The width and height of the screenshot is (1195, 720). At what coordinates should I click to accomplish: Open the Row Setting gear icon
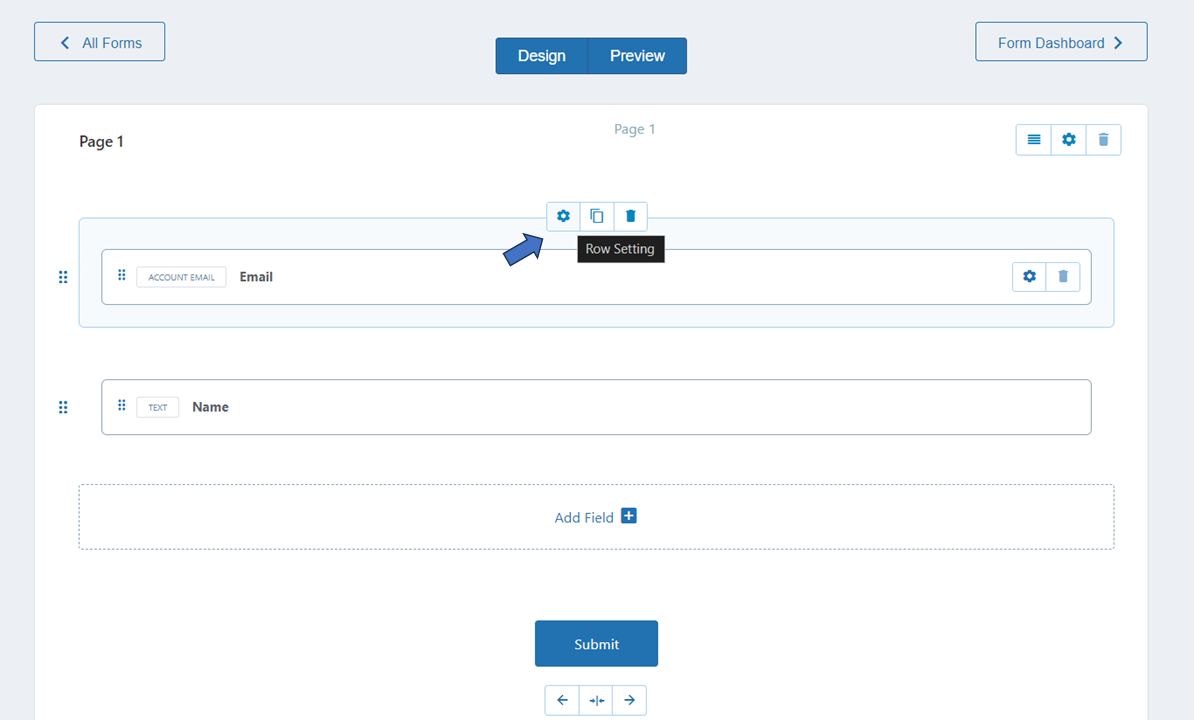coord(563,216)
